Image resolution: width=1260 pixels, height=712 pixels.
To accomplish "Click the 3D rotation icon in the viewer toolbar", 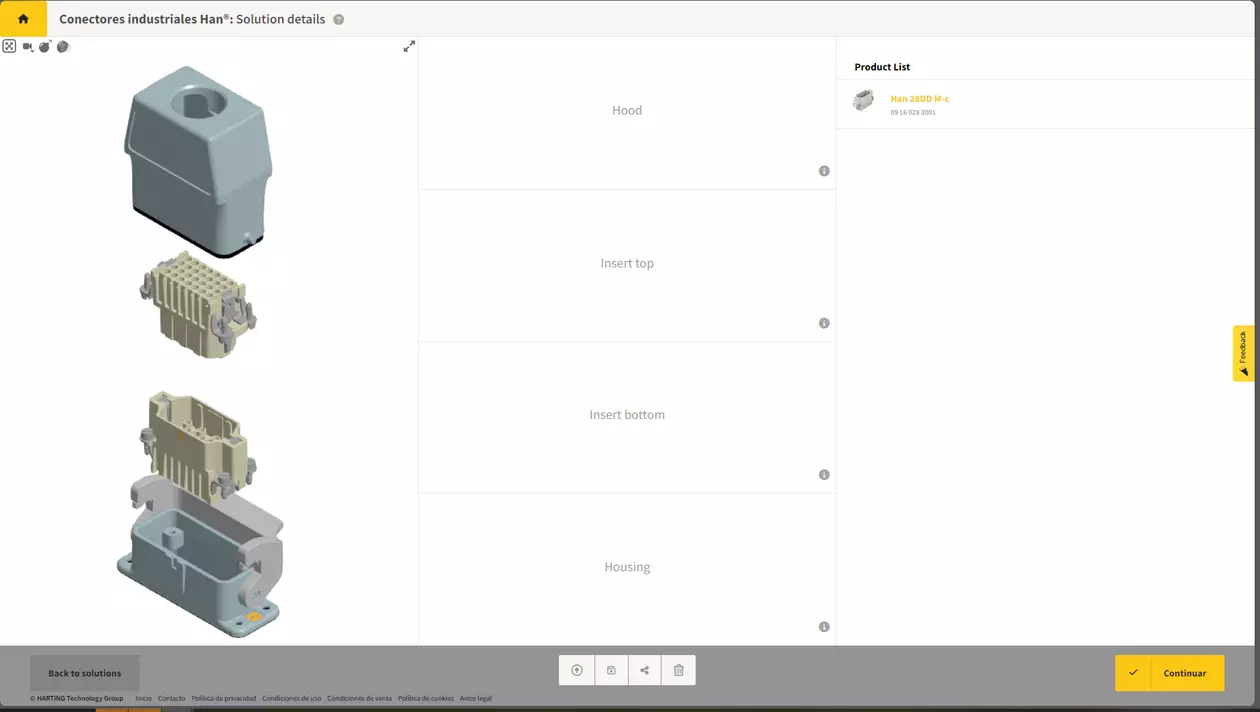I will coord(45,46).
